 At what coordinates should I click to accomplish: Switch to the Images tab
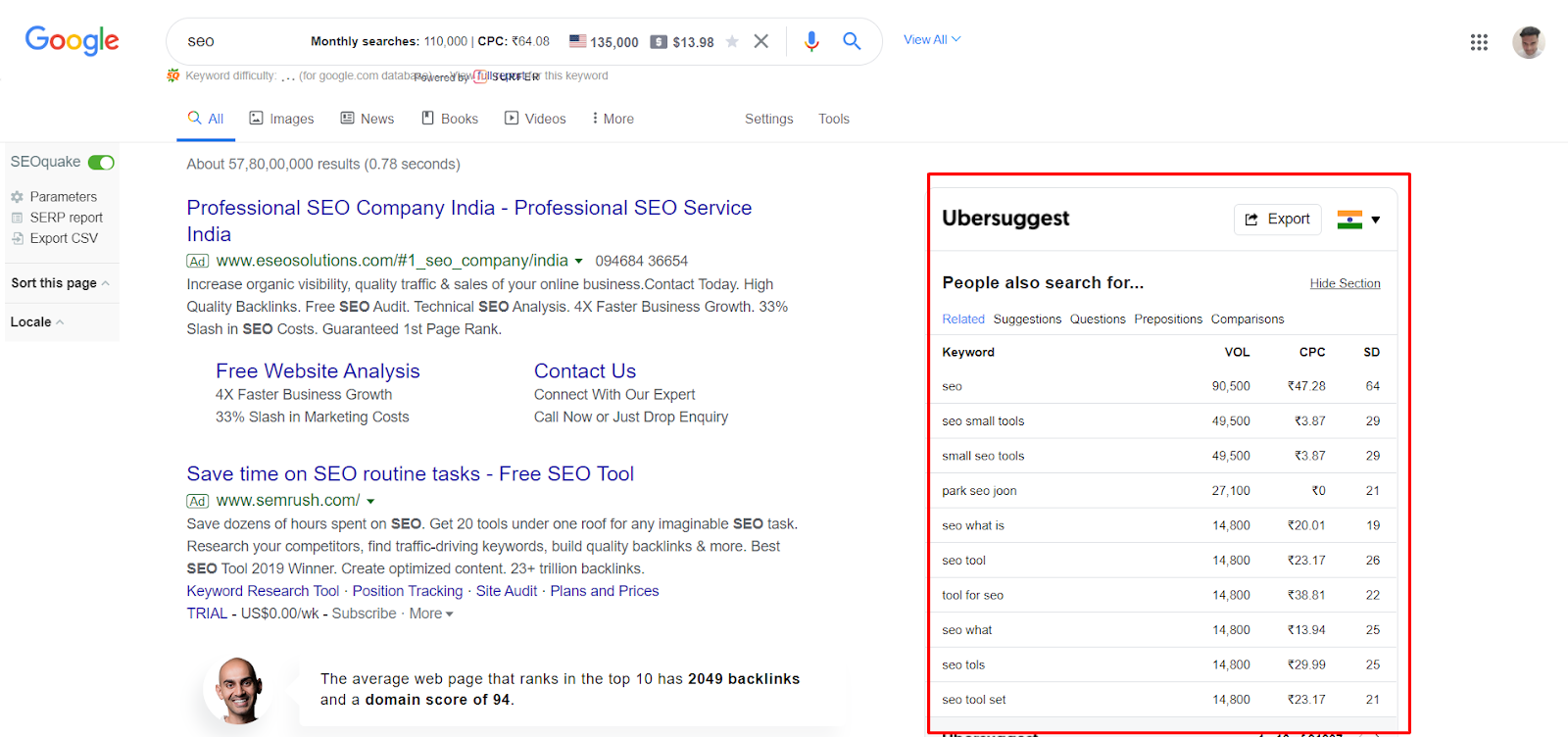281,119
